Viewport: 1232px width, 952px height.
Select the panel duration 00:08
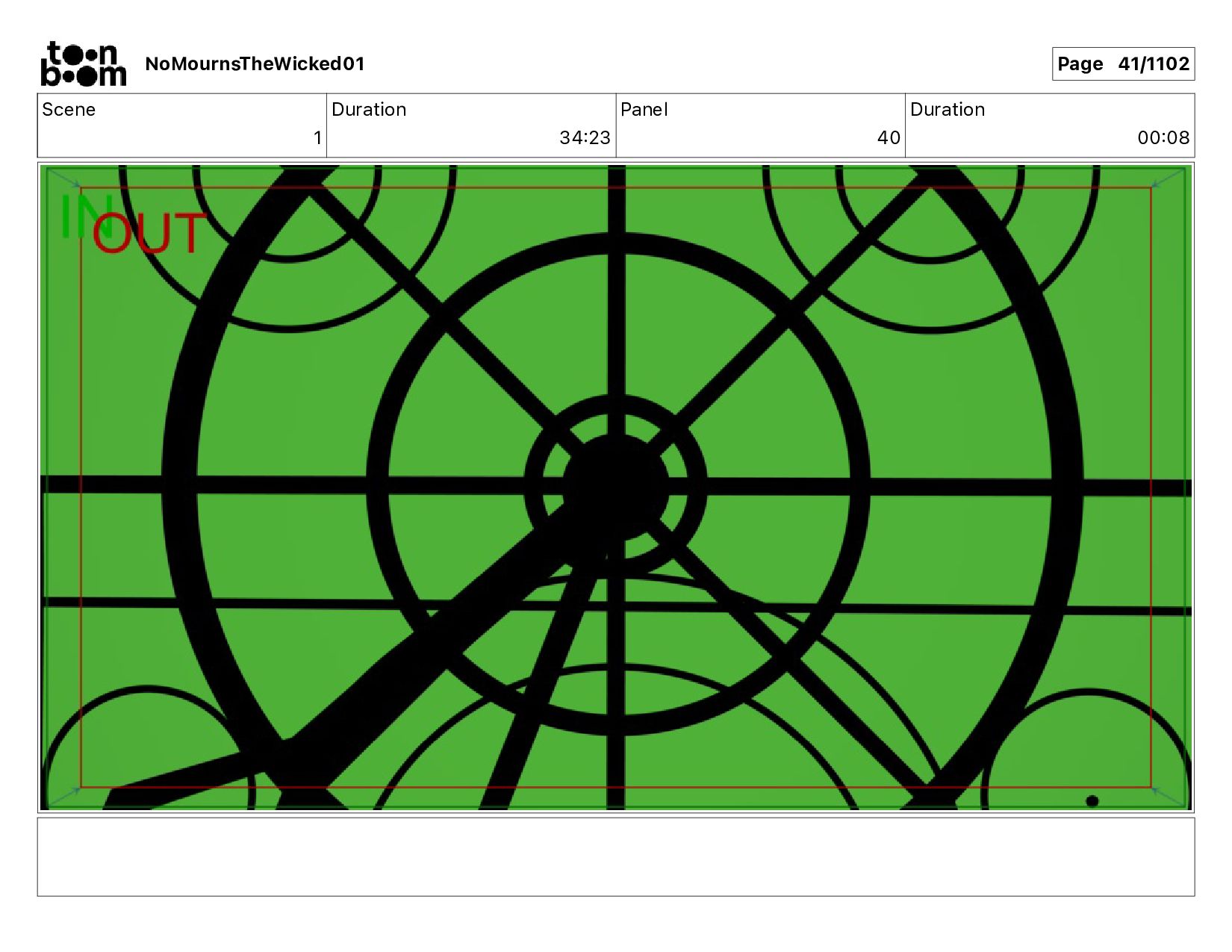coord(1163,137)
